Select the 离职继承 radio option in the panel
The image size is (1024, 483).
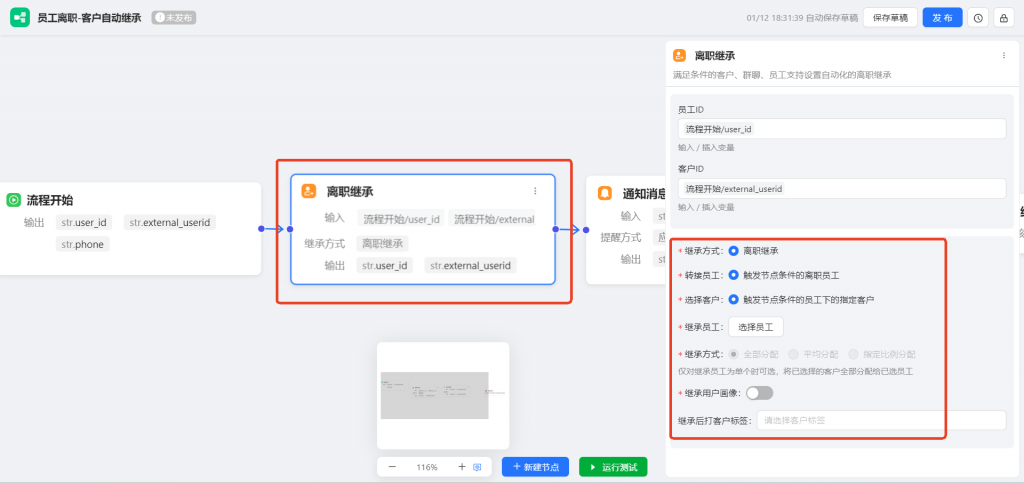click(733, 251)
